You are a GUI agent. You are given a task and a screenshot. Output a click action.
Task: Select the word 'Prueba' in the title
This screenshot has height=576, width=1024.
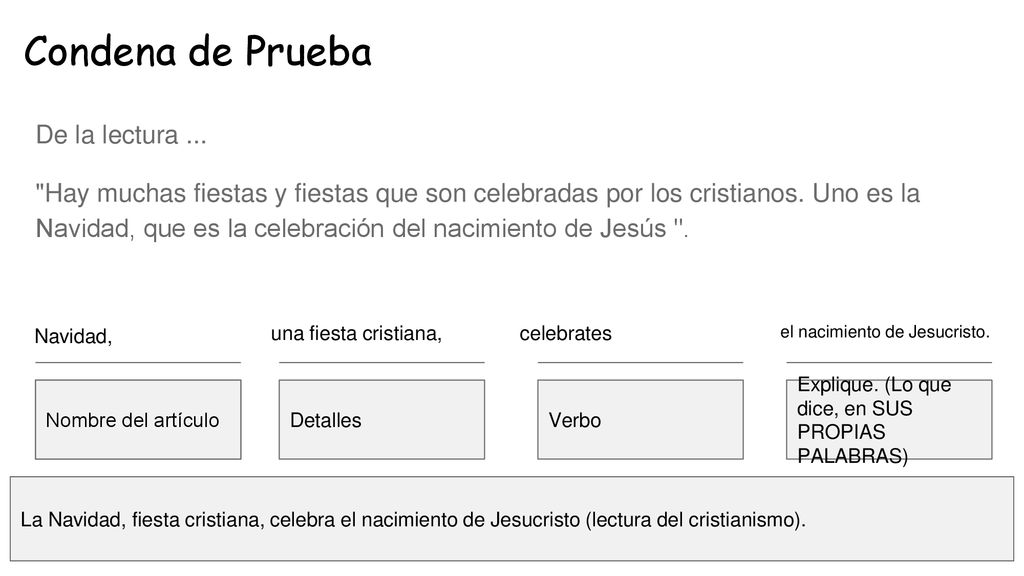pos(308,51)
